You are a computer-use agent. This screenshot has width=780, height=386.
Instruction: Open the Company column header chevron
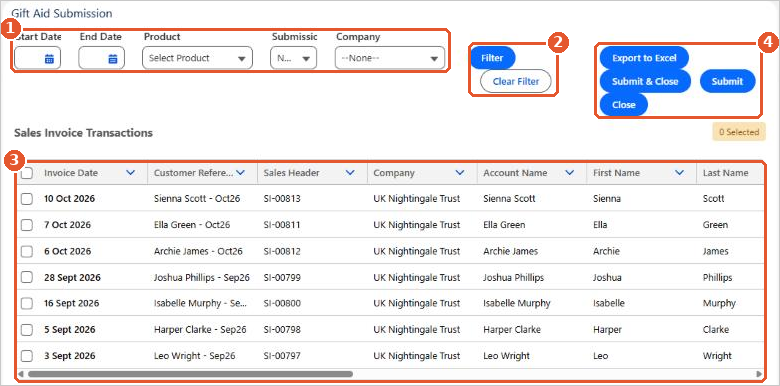[x=460, y=173]
